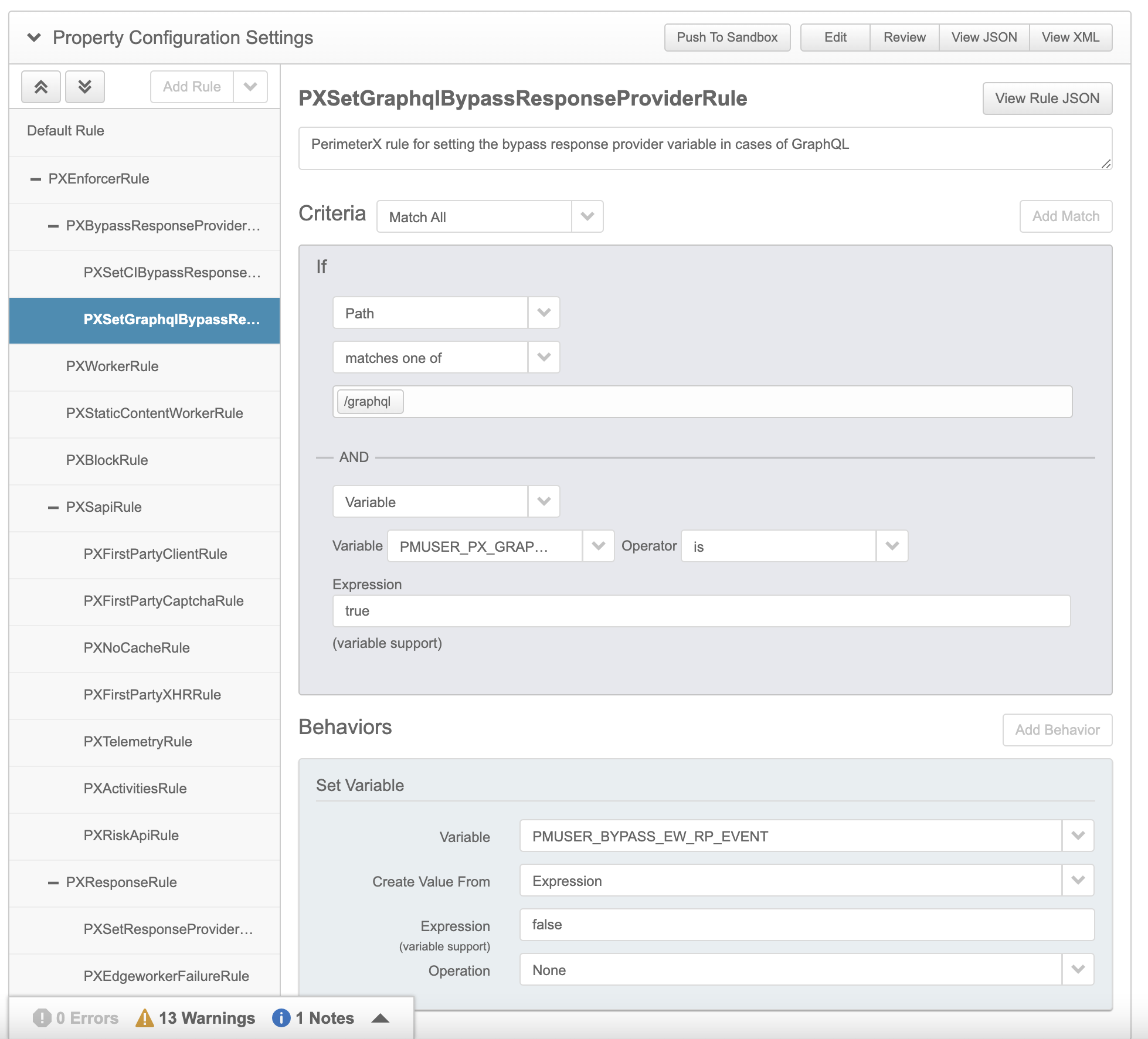Open the Add Rule dropdown arrow
Image resolution: width=1148 pixels, height=1039 pixels.
point(250,87)
